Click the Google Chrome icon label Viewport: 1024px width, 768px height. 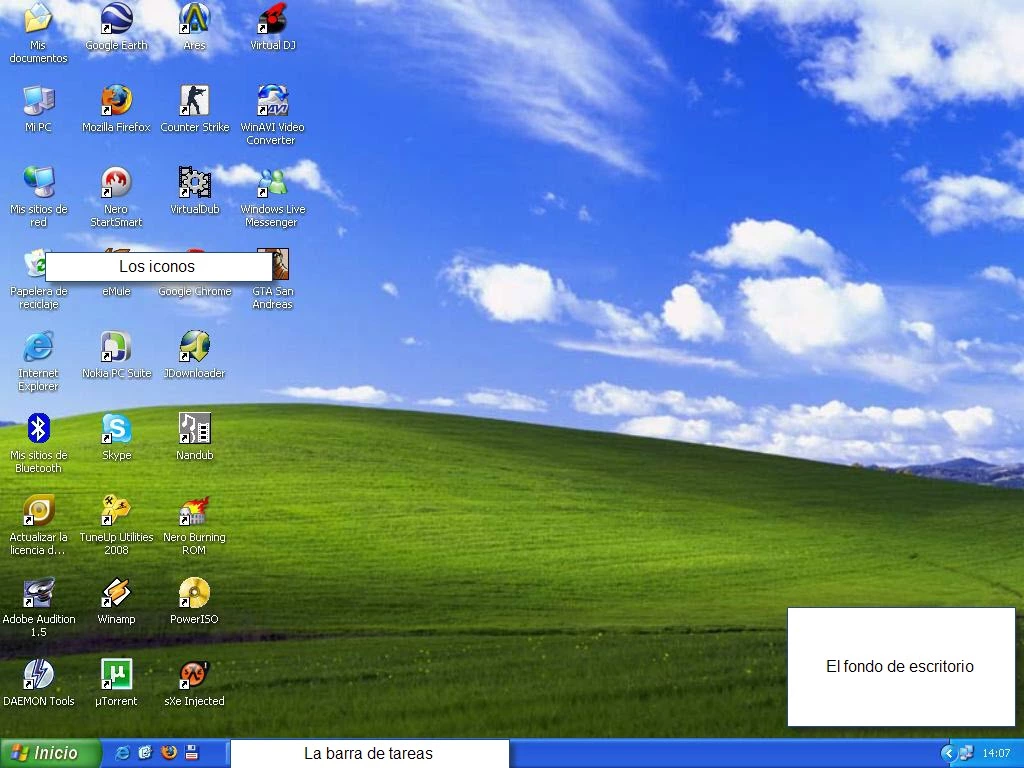(195, 291)
